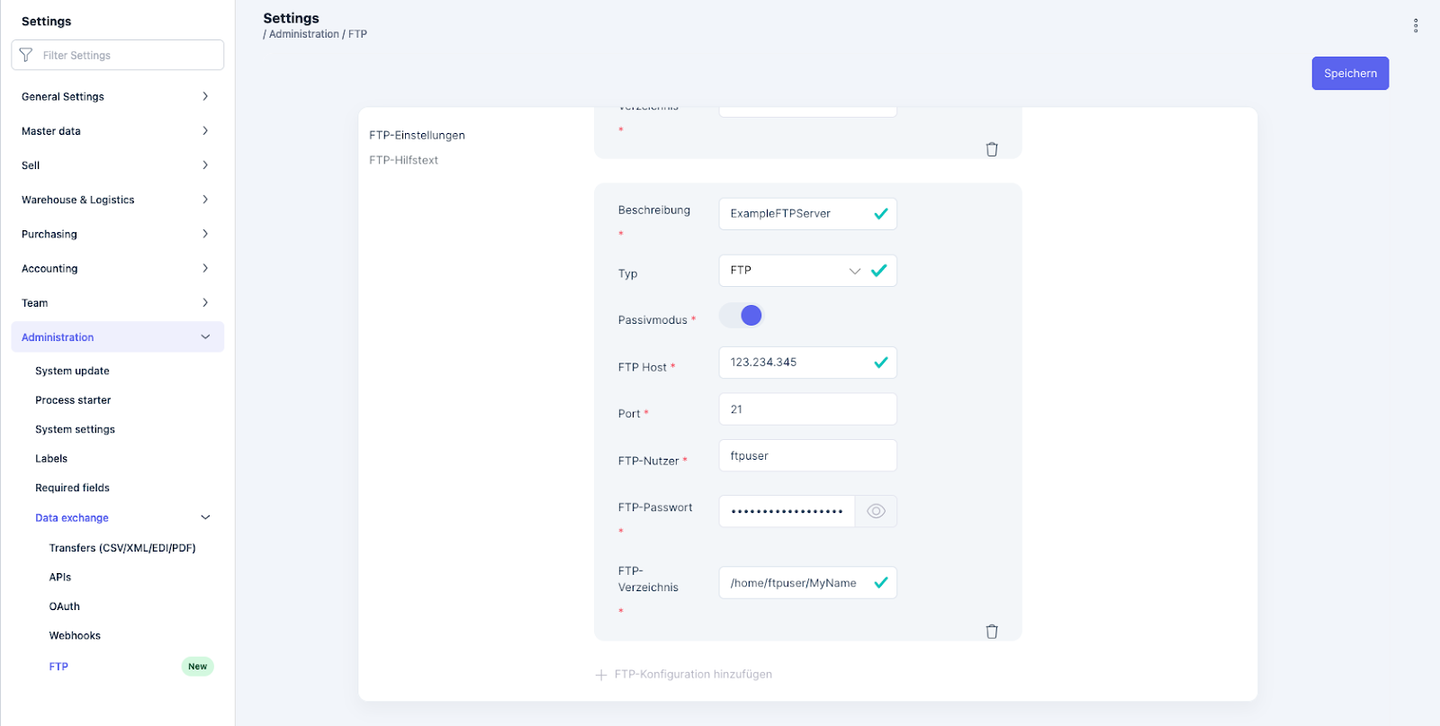
Task: Click the Speichern button
Action: tap(1349, 73)
